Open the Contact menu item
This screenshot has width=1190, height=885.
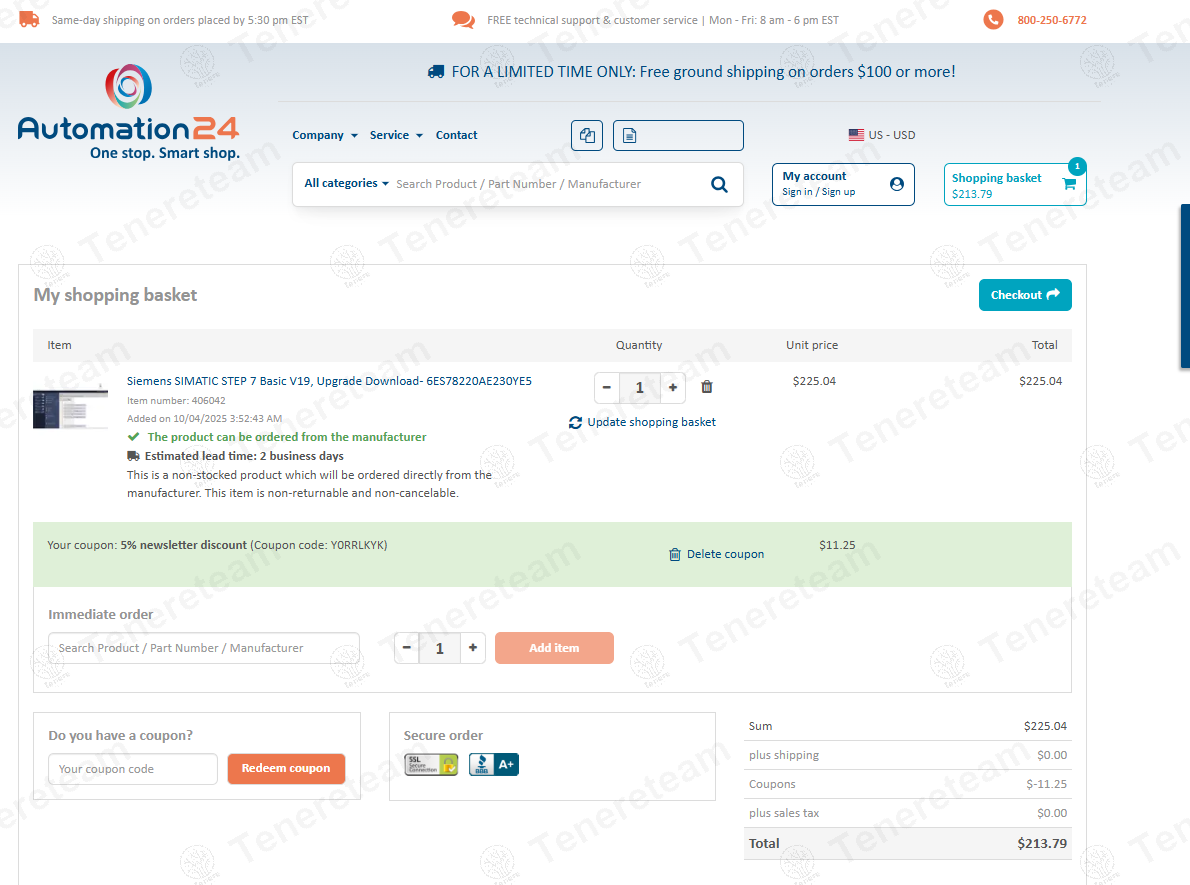coord(456,135)
